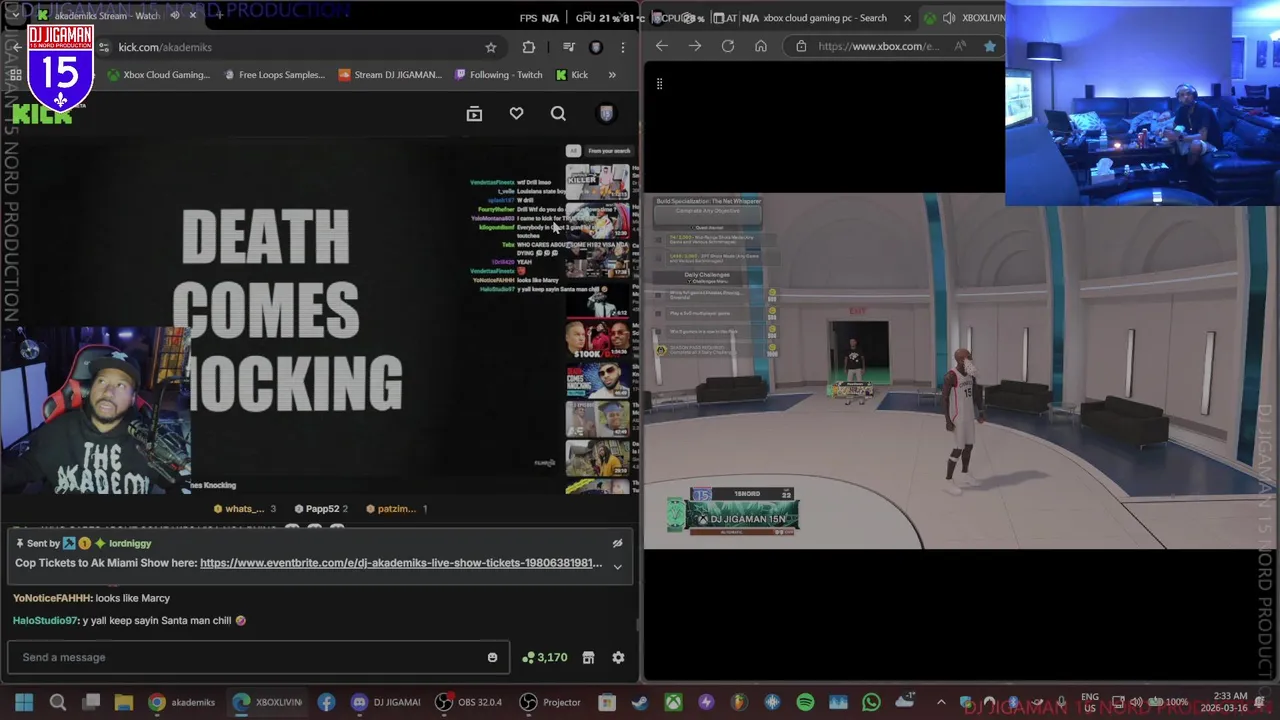Open Kick following heart icon

click(x=516, y=114)
